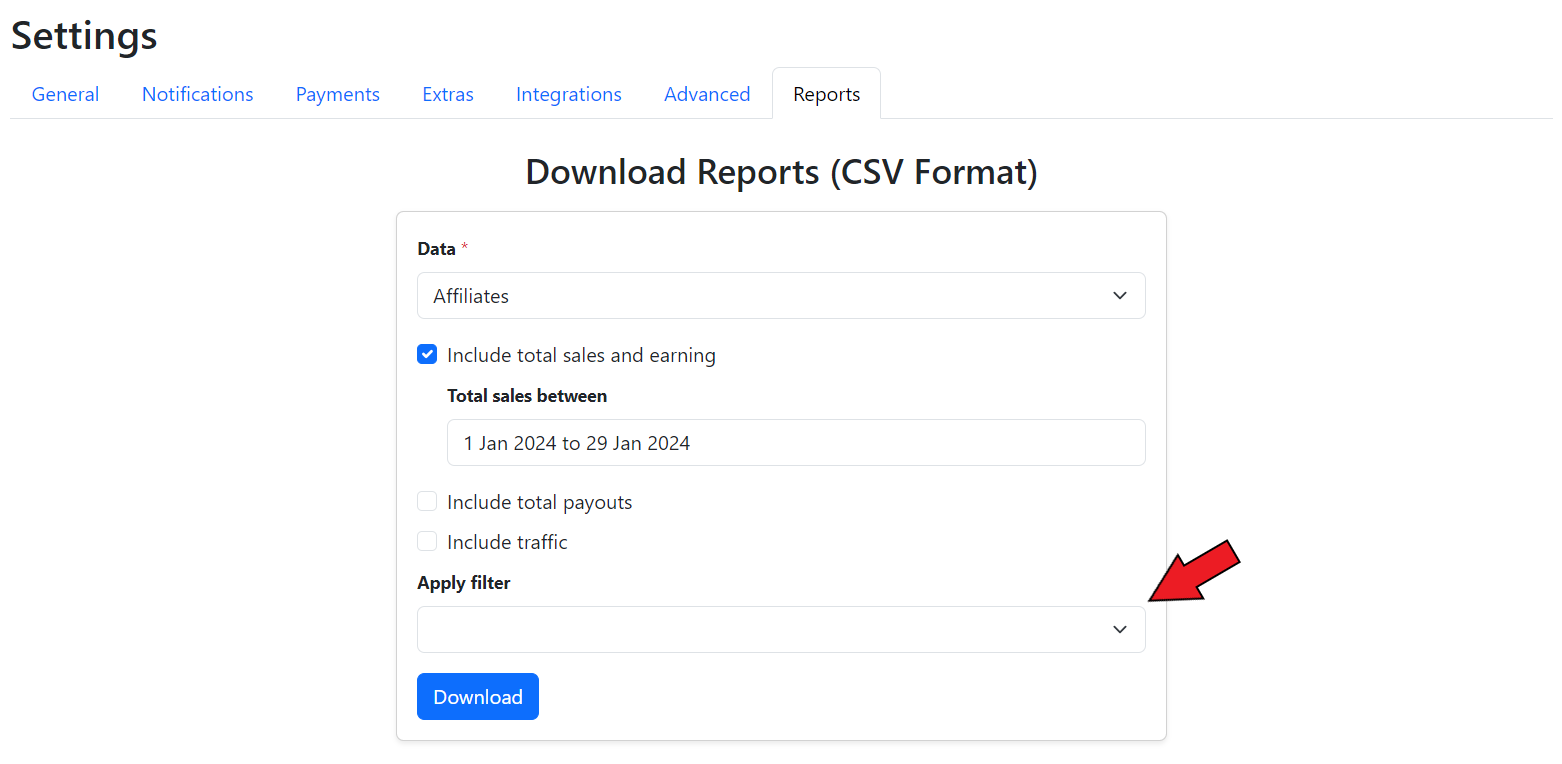Viewport: 1562px width, 764px height.
Task: Click the 'Total sales between' field label
Action: (x=526, y=396)
